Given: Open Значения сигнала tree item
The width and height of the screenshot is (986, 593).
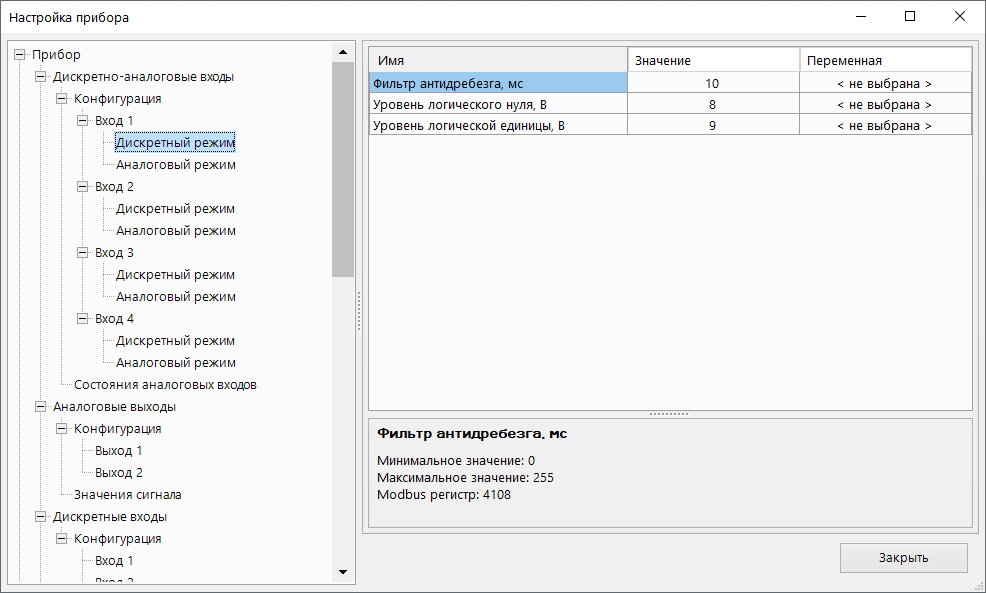Looking at the screenshot, I should [127, 495].
